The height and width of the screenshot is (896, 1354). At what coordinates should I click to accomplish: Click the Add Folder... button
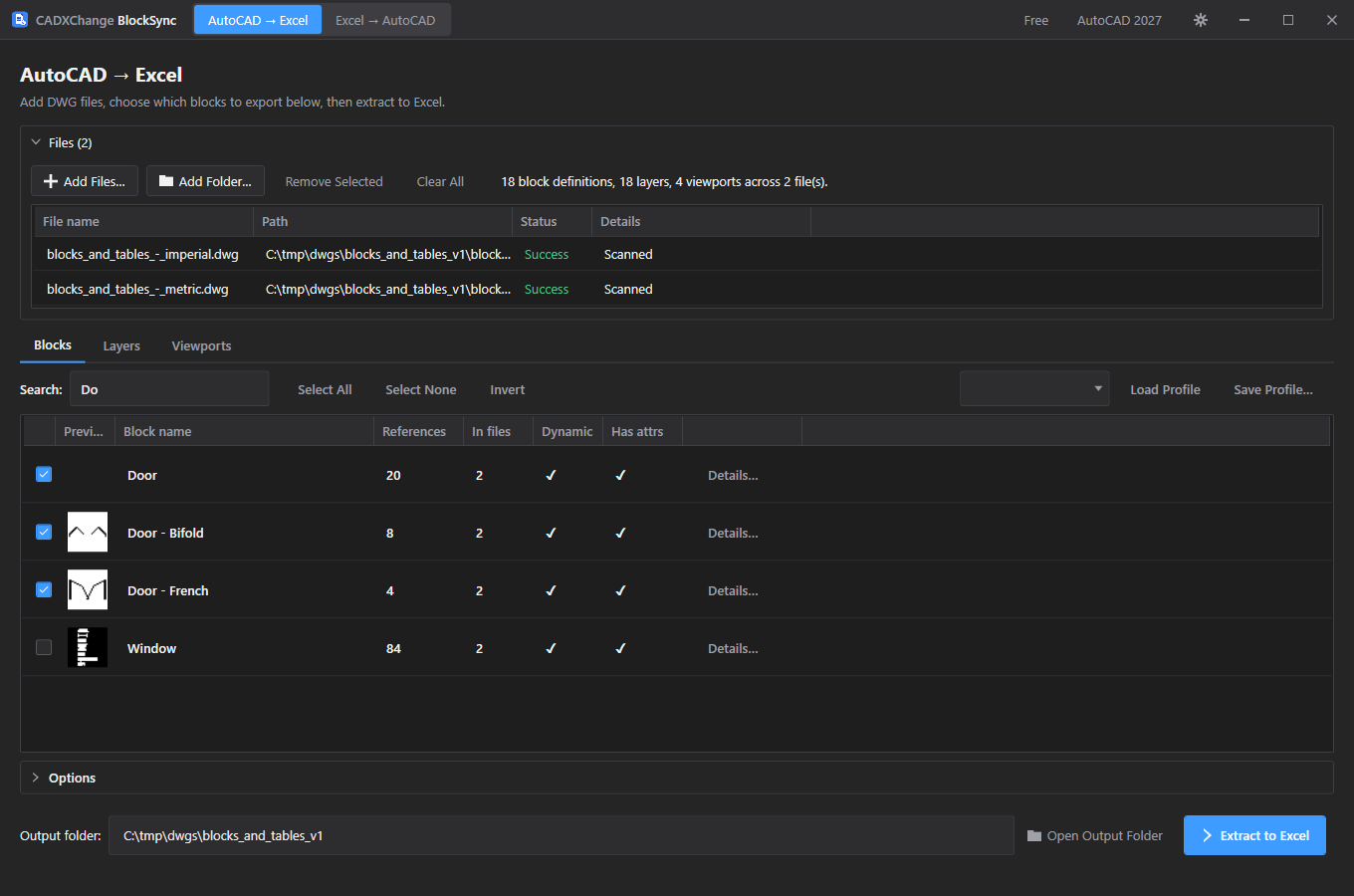205,181
